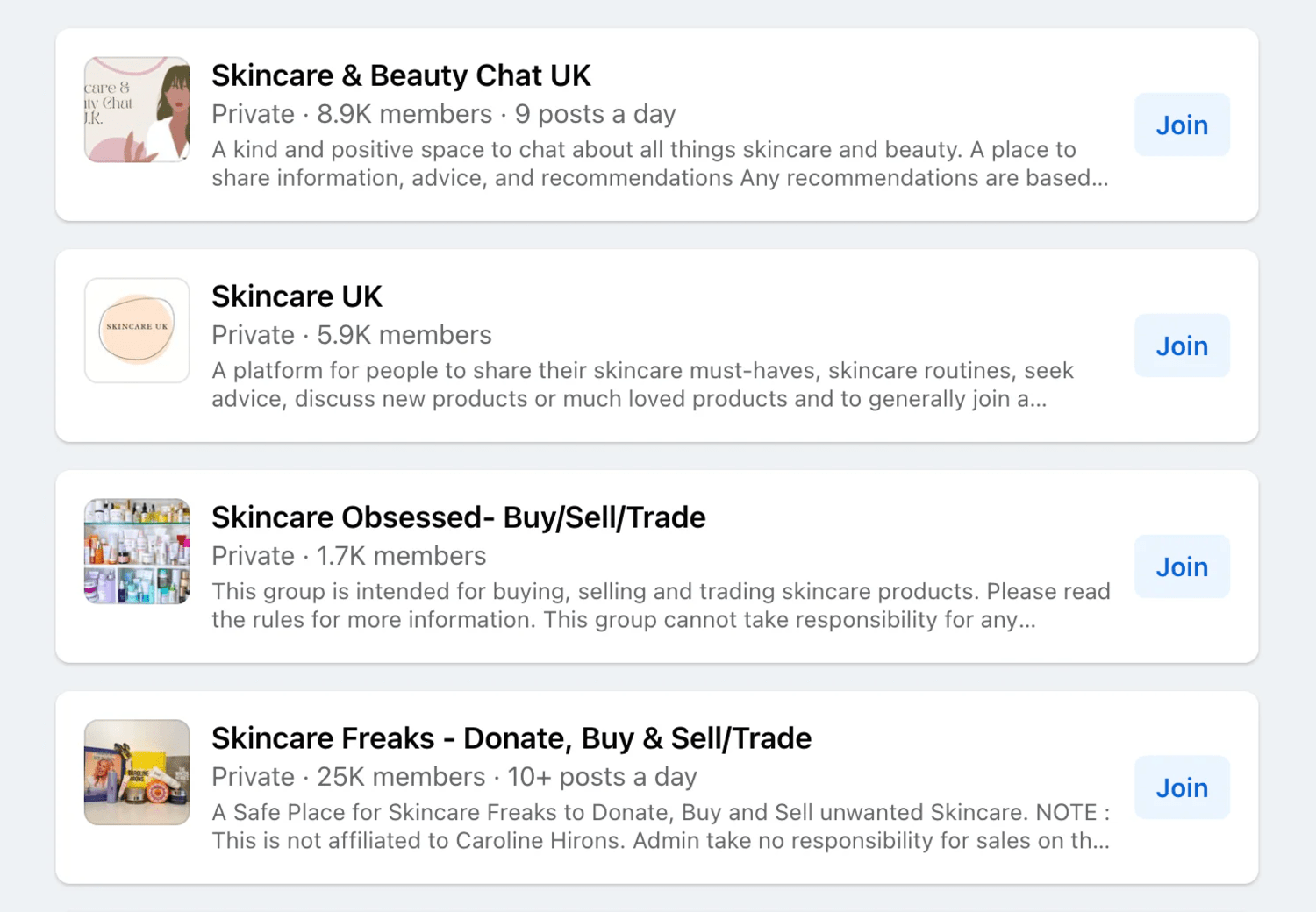Click the "Private · 5.9K members" info line
This screenshot has height=912, width=1316.
tap(351, 335)
